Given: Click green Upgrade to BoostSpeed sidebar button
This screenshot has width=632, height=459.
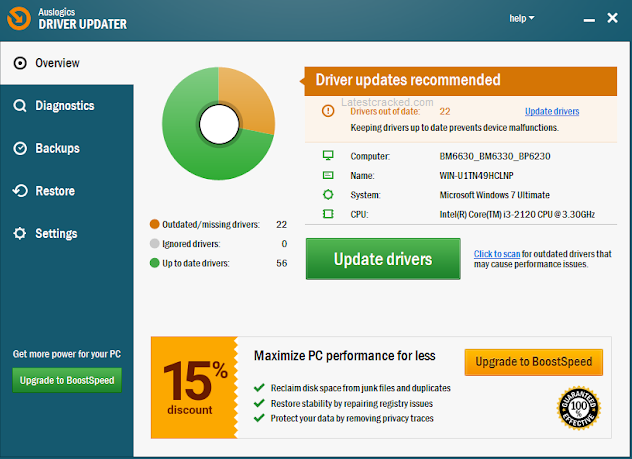Looking at the screenshot, I should (67, 380).
